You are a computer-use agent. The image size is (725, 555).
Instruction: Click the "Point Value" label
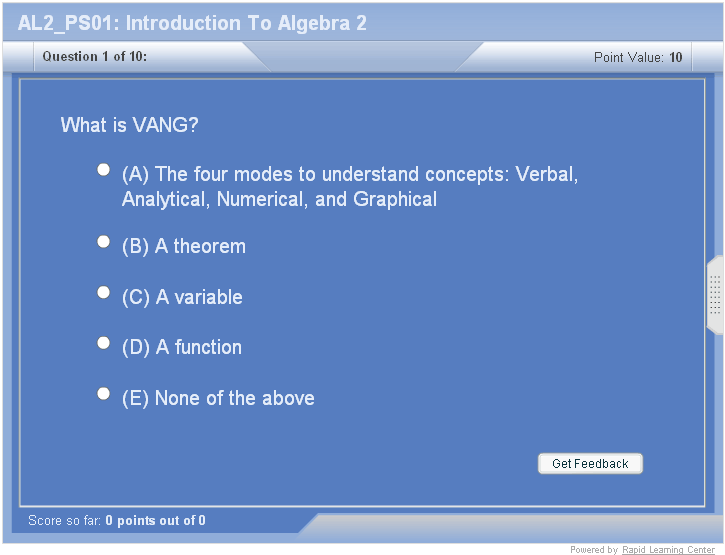(628, 58)
